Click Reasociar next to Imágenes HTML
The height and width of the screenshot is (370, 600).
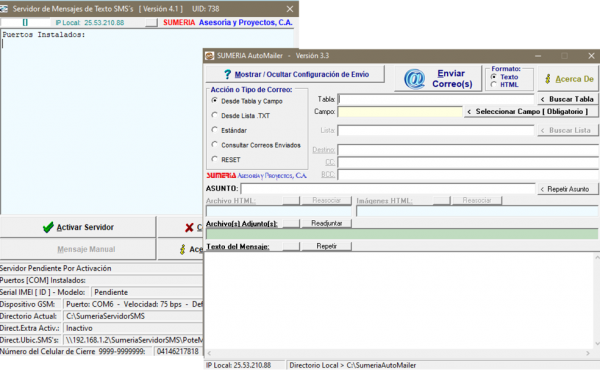477,200
